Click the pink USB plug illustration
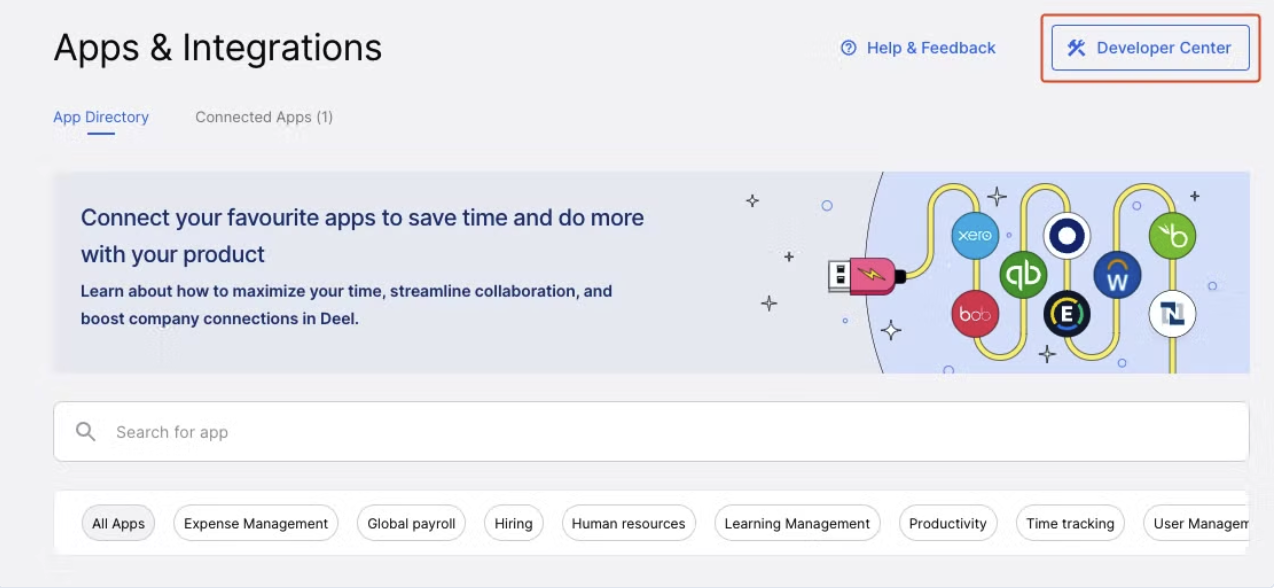Viewport: 1274px width, 588px height. [867, 274]
